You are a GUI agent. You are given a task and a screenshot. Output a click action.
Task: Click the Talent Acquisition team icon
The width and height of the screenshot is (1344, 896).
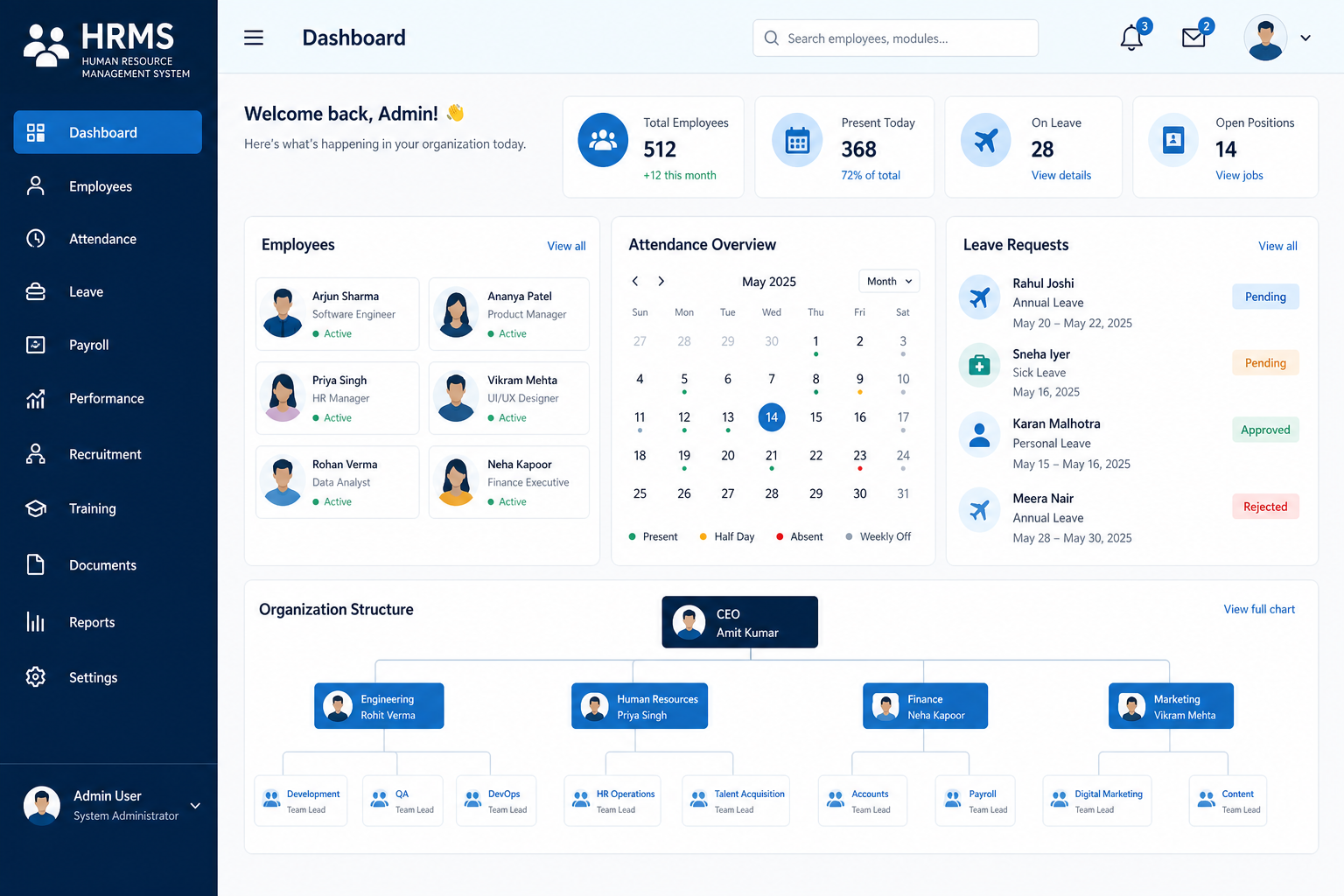698,799
